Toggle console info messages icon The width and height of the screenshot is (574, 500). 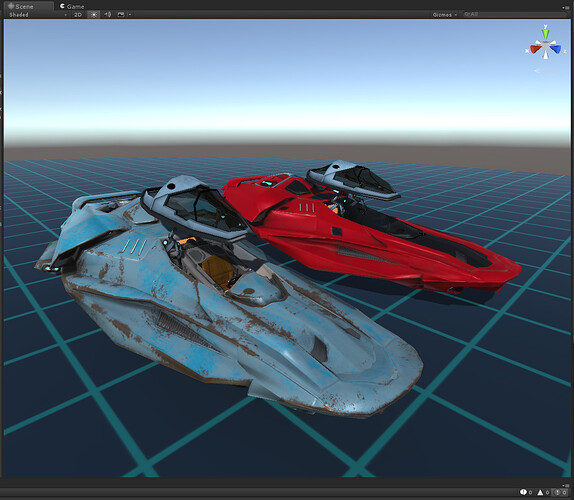[x=526, y=492]
